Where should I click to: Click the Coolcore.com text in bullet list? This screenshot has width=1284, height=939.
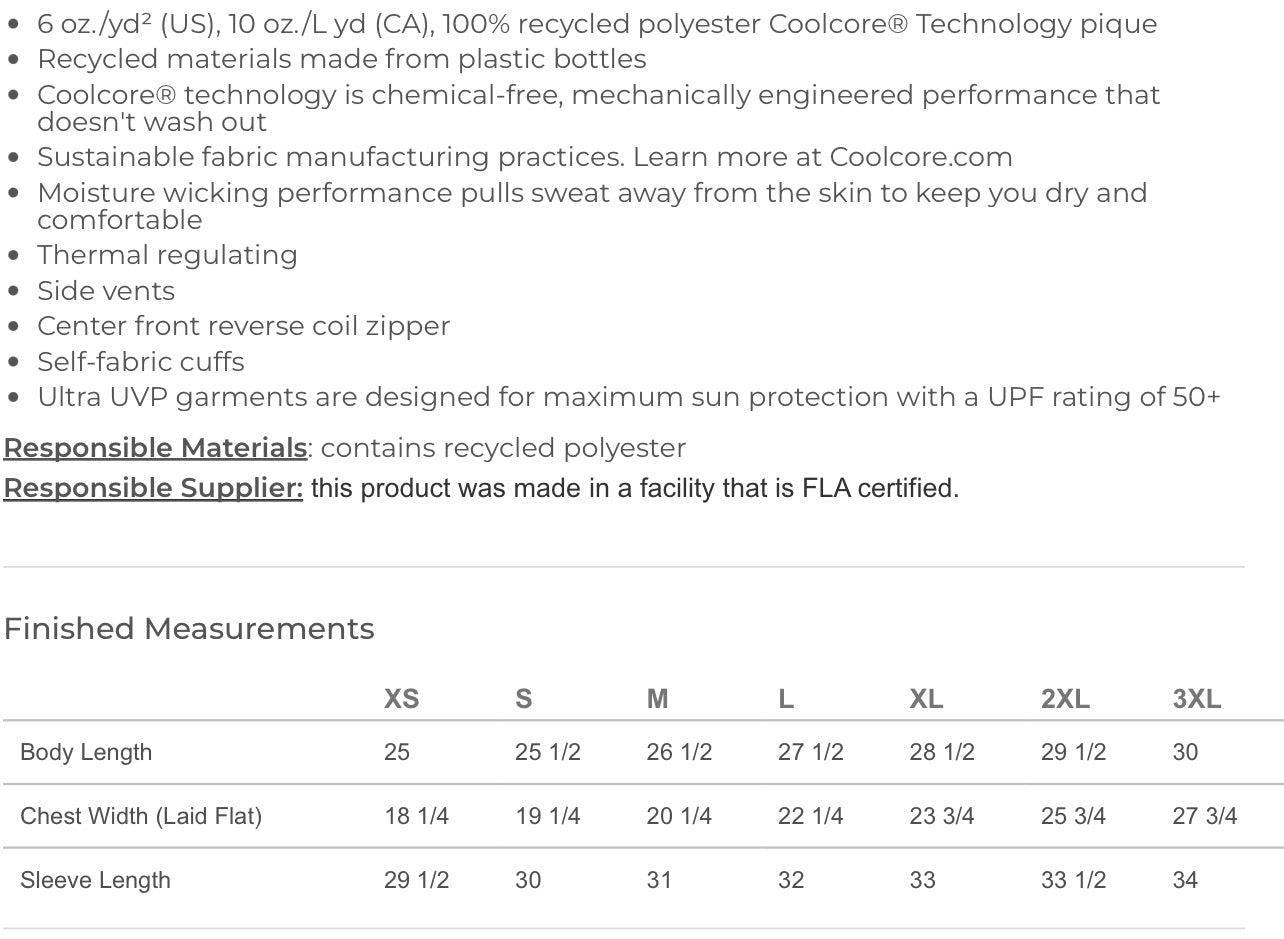[921, 157]
